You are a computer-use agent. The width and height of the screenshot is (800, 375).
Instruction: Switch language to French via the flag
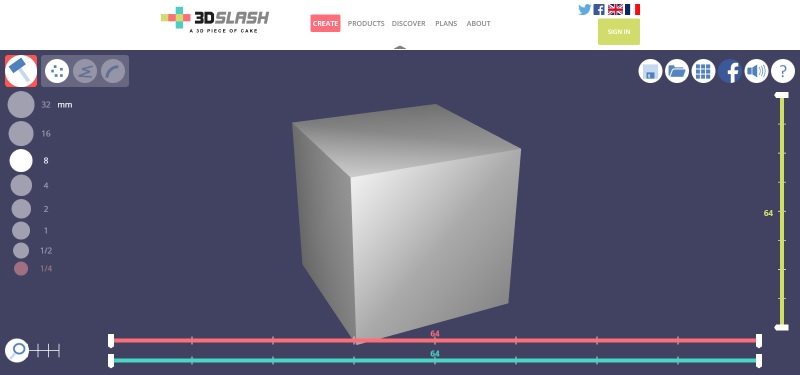click(633, 9)
